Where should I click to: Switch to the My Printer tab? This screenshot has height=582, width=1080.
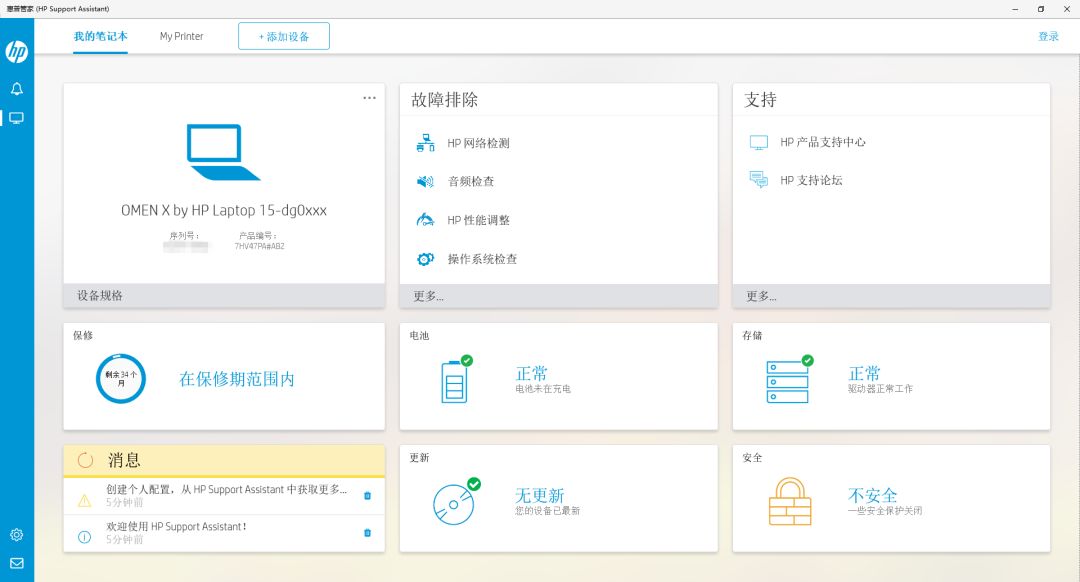click(182, 37)
